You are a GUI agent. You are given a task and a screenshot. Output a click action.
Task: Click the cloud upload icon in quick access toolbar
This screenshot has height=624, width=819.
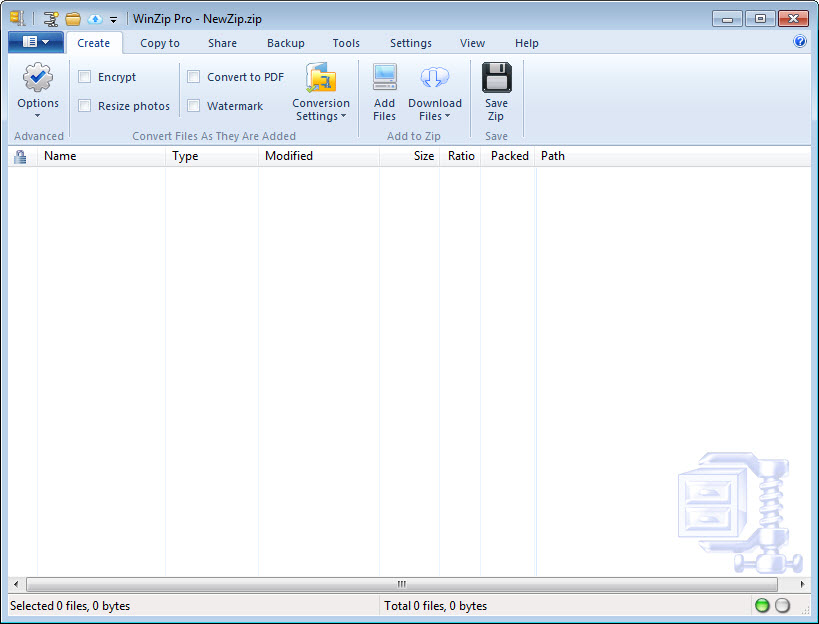pyautogui.click(x=95, y=19)
